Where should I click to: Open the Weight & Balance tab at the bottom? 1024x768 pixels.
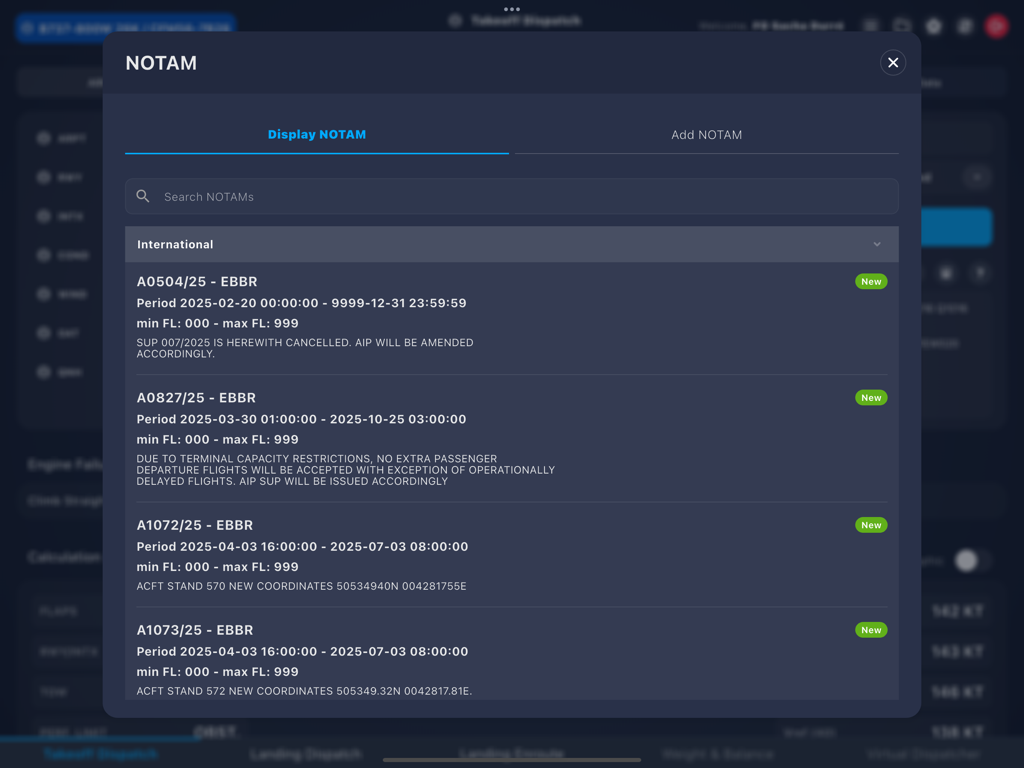click(x=716, y=754)
